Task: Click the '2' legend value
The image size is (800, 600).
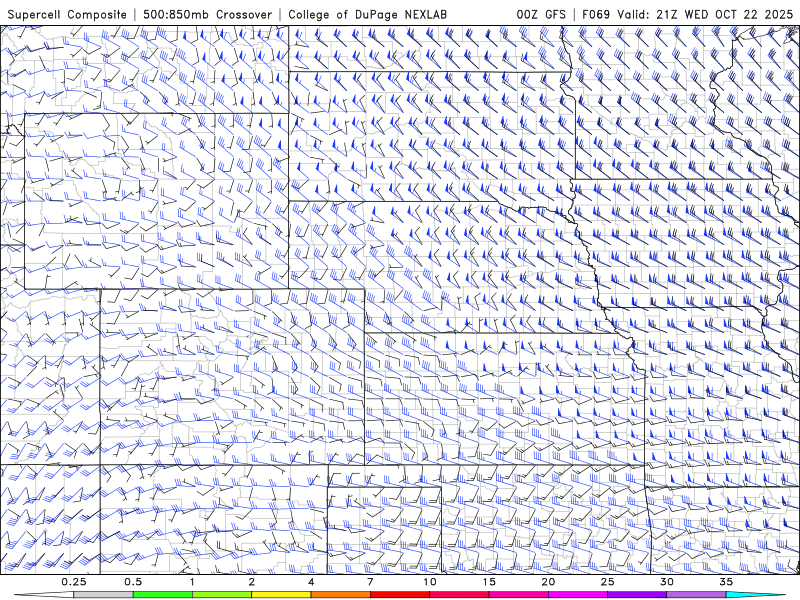Action: coord(252,582)
